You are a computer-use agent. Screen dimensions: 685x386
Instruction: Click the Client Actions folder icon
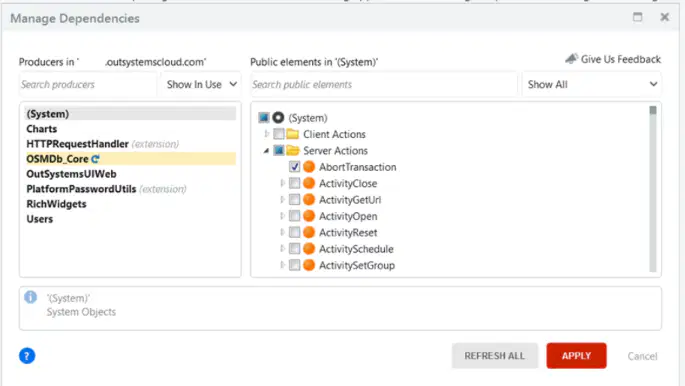click(293, 134)
